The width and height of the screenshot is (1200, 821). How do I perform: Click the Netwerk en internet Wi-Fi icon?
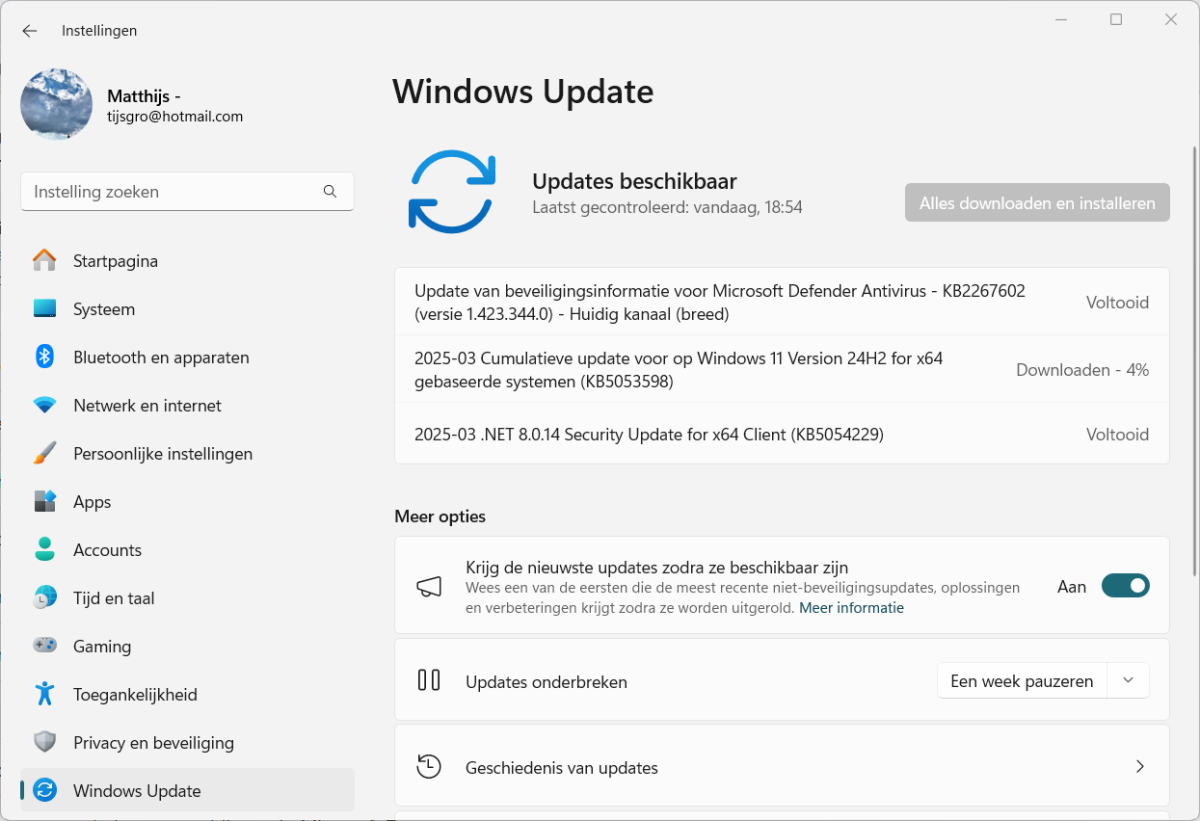click(x=44, y=405)
